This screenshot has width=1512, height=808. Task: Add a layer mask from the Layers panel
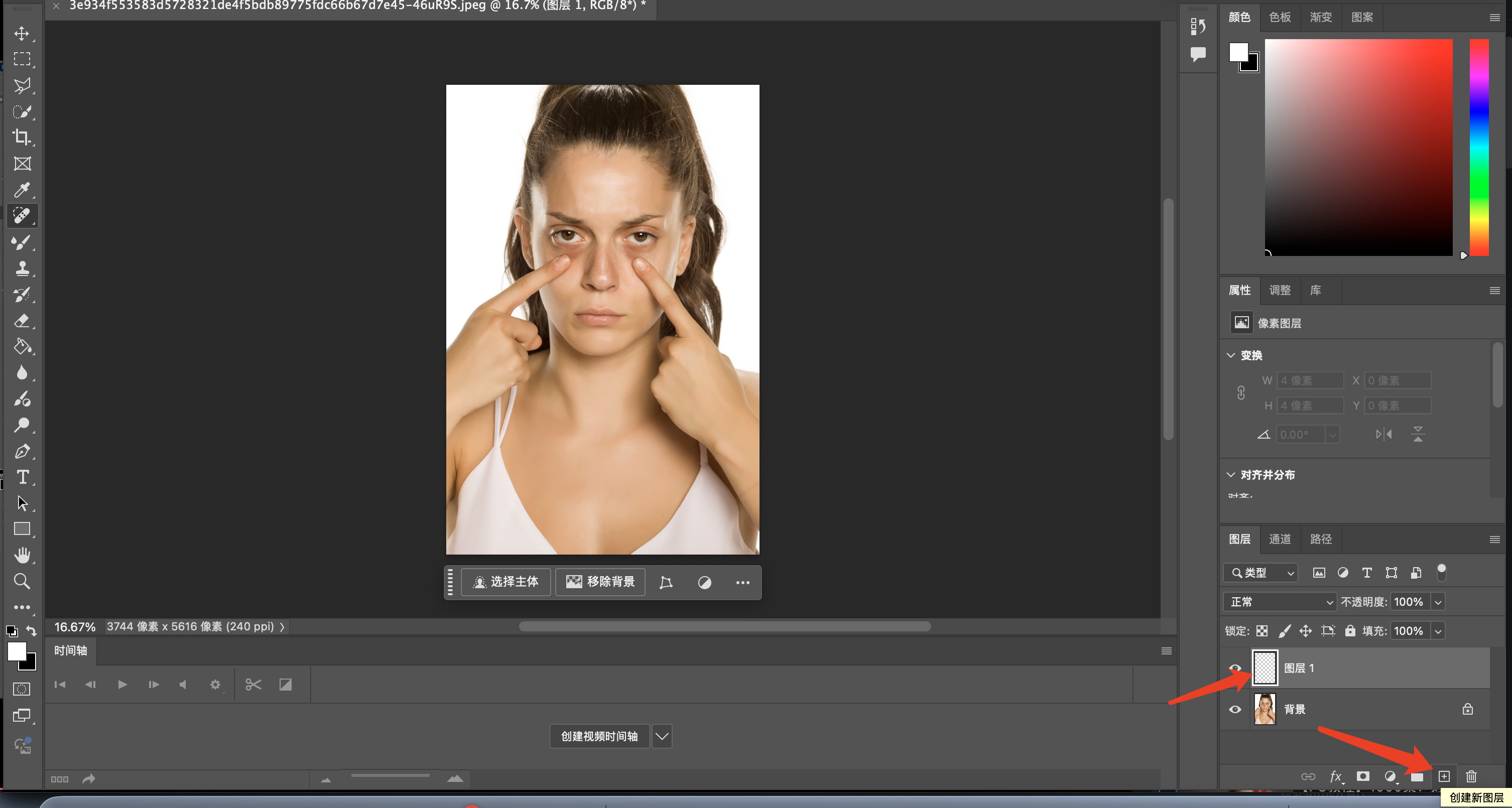[x=1363, y=776]
